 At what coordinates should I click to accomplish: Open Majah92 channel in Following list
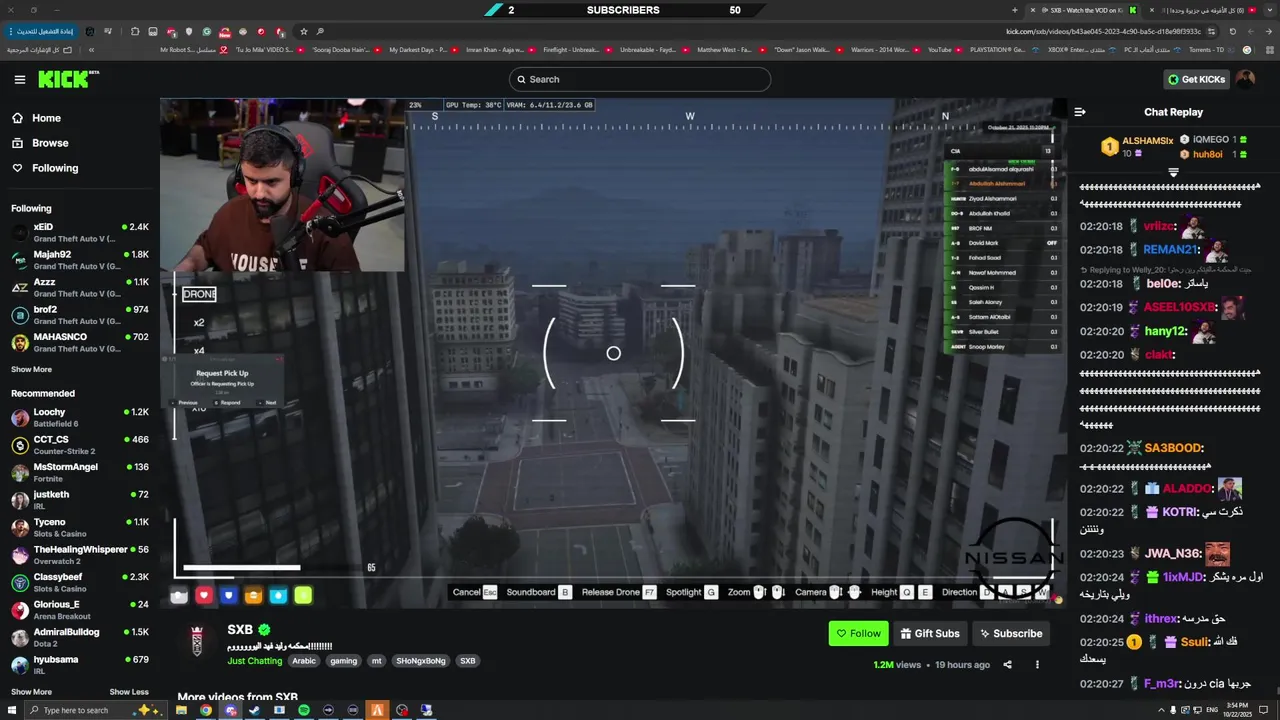(x=80, y=260)
